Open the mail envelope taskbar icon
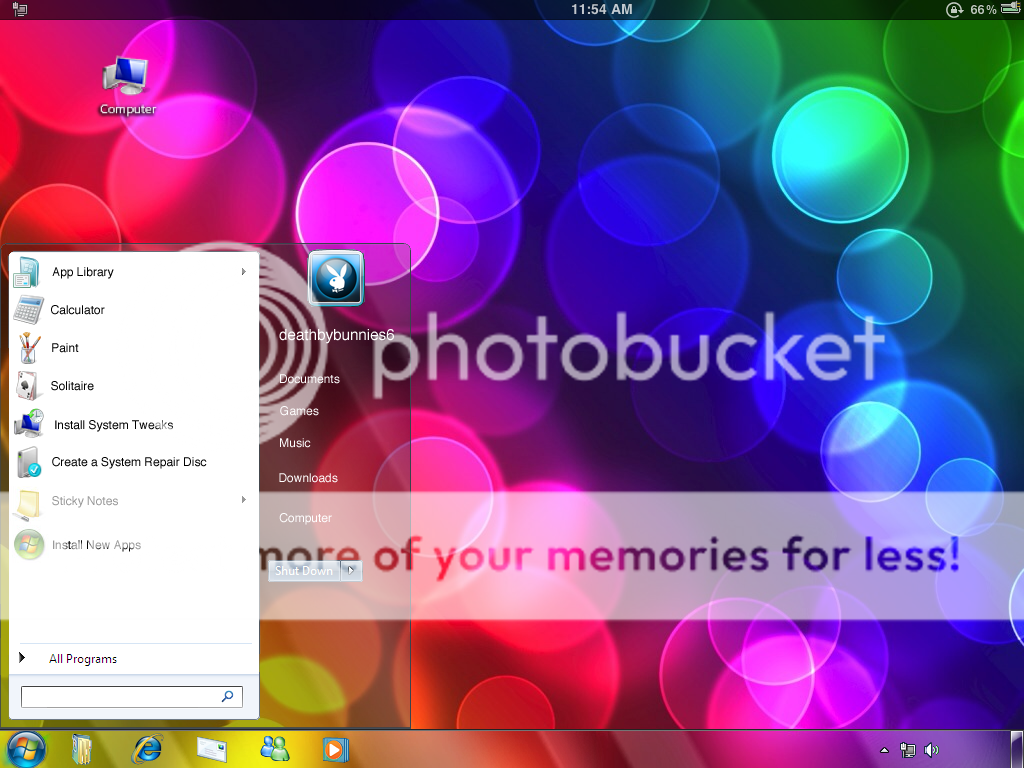 (212, 749)
